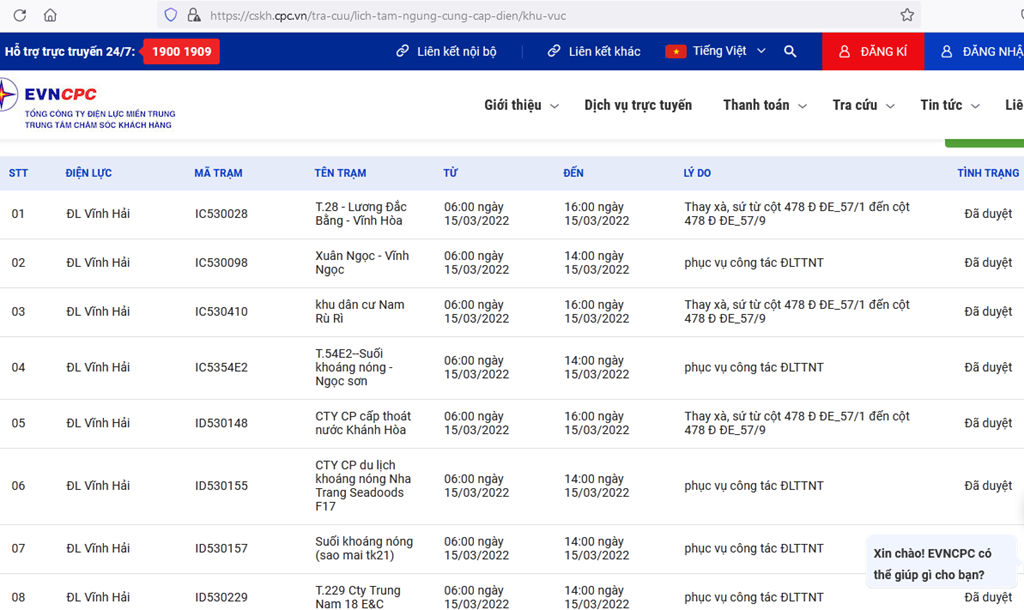Click the EVNCPC logo

coord(60,104)
